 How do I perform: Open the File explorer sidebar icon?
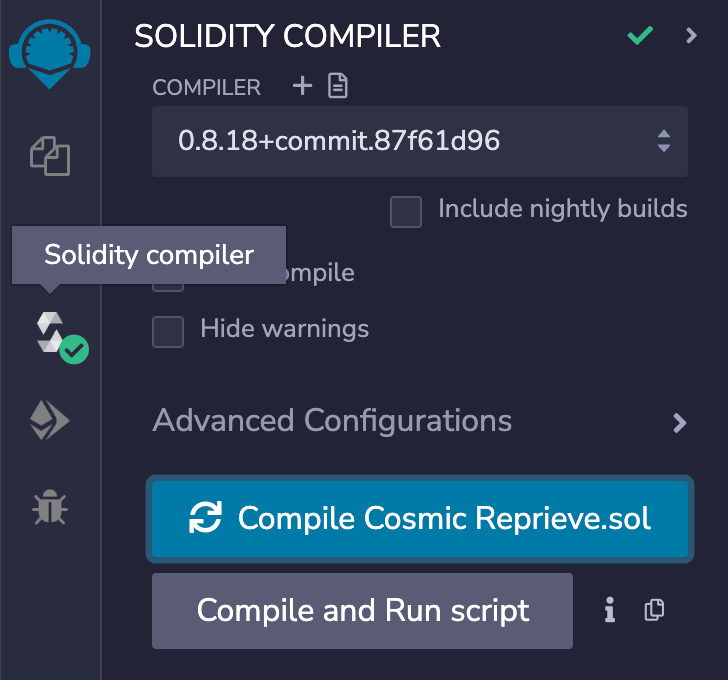pos(50,156)
